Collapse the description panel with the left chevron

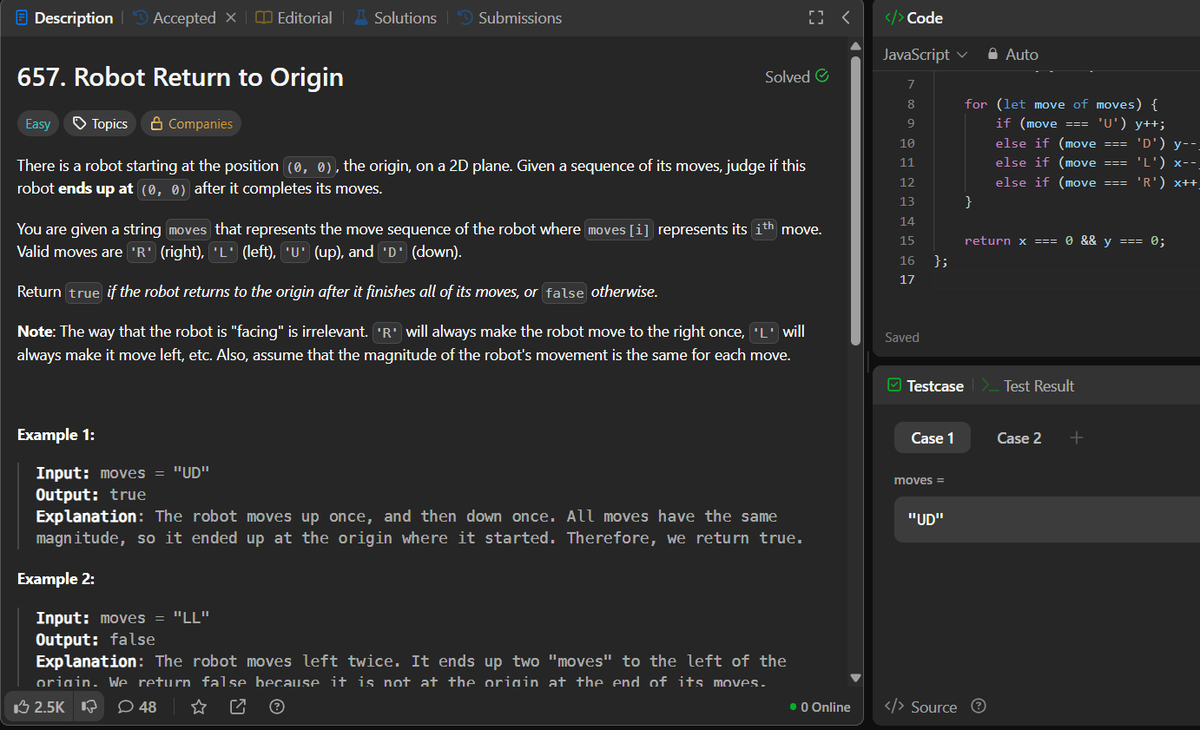coord(846,18)
